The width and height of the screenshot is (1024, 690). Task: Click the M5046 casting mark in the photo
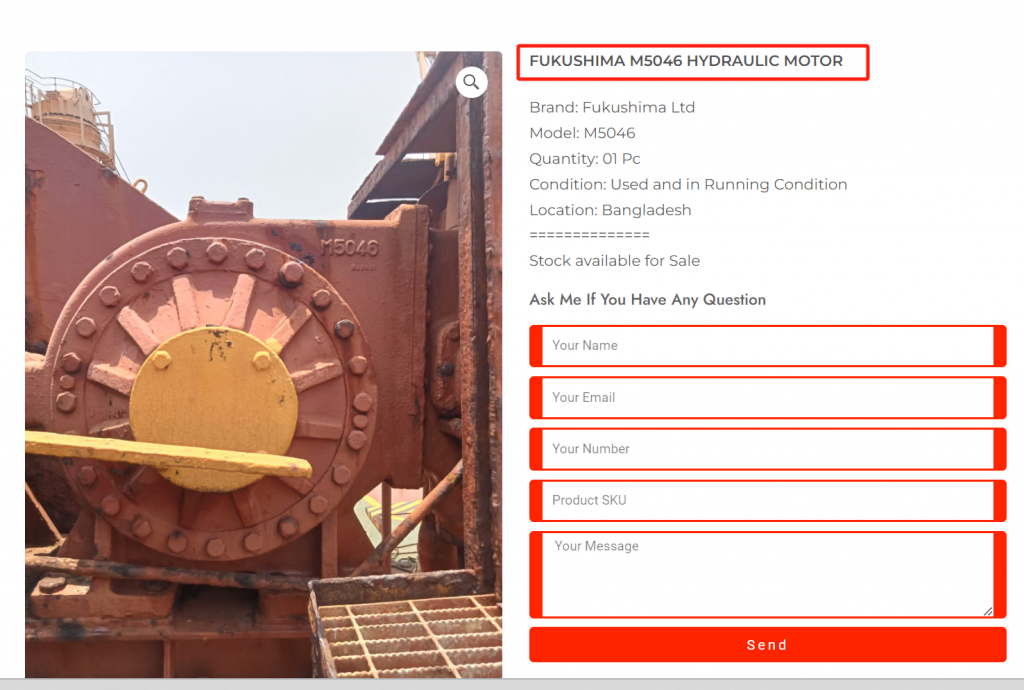point(349,248)
